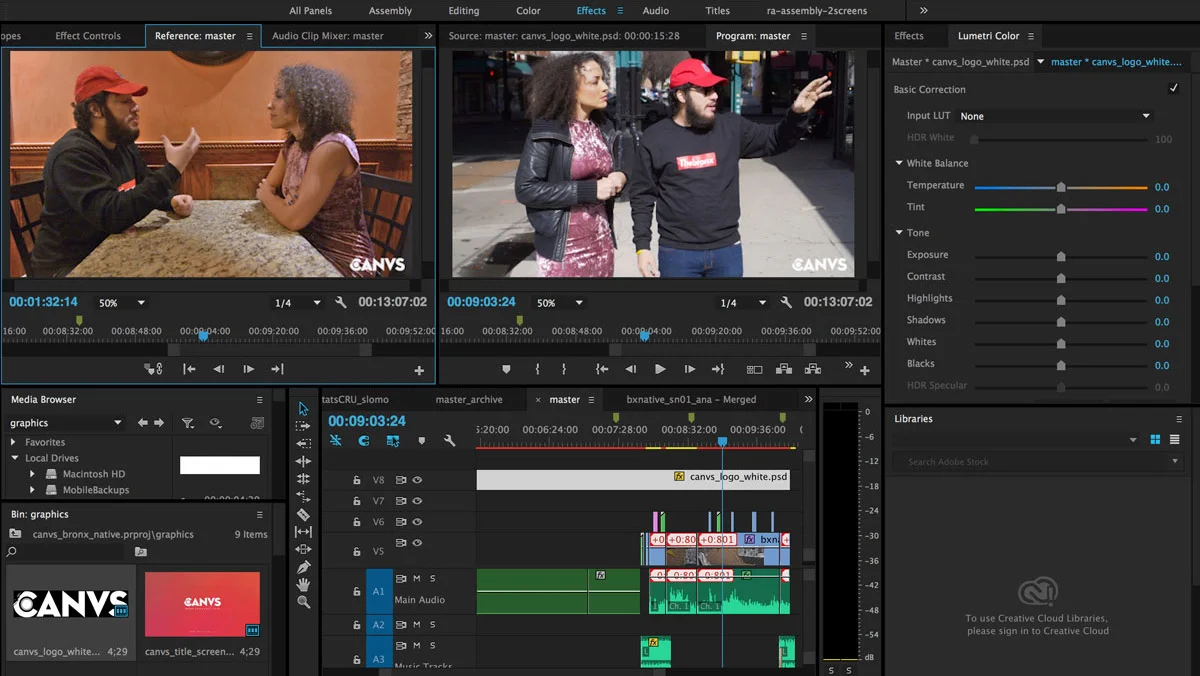Hide track V8 with eye icon
Screen dimensions: 1200x676
(x=417, y=480)
